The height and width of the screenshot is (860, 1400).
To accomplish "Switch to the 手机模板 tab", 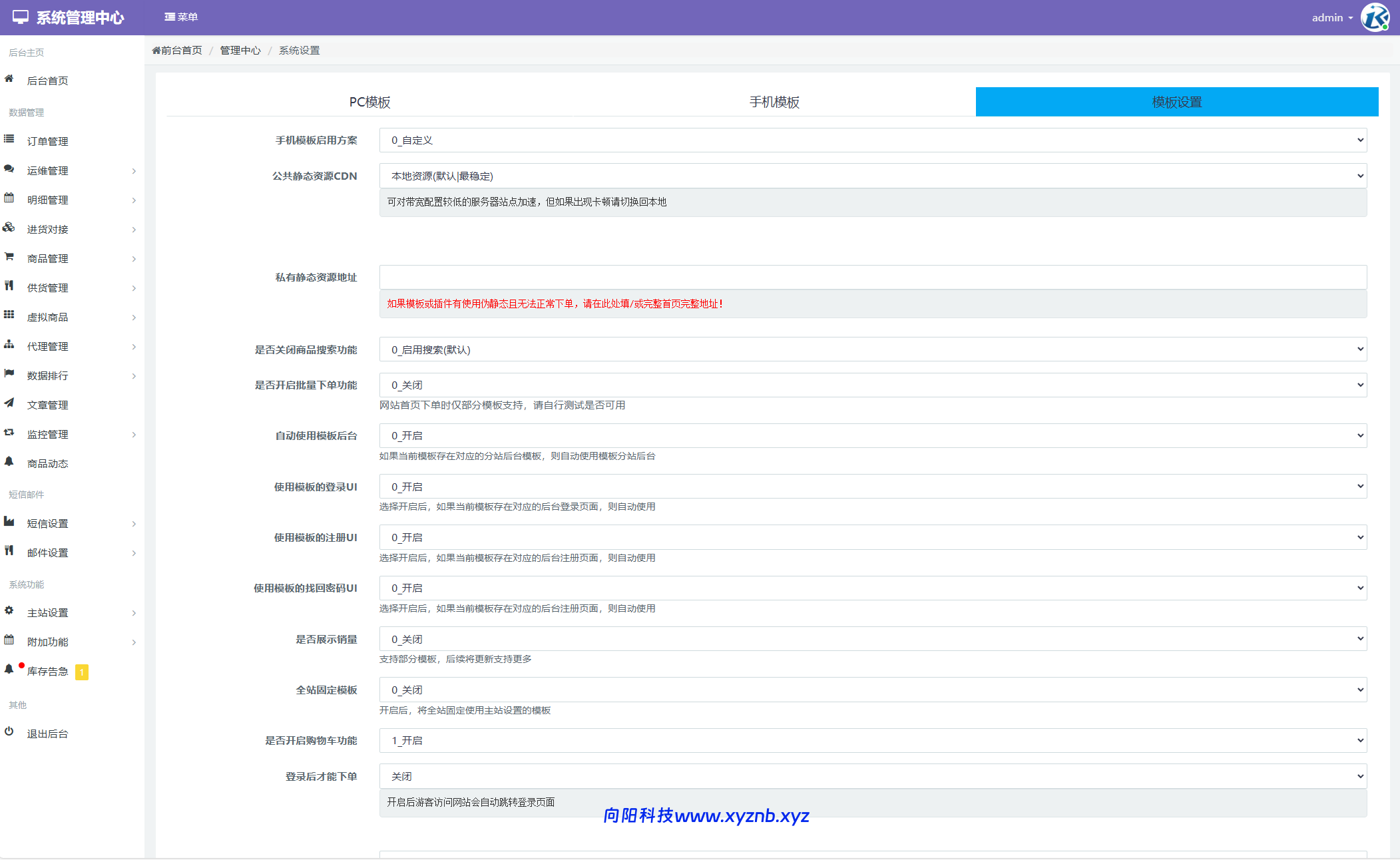I will [x=774, y=101].
